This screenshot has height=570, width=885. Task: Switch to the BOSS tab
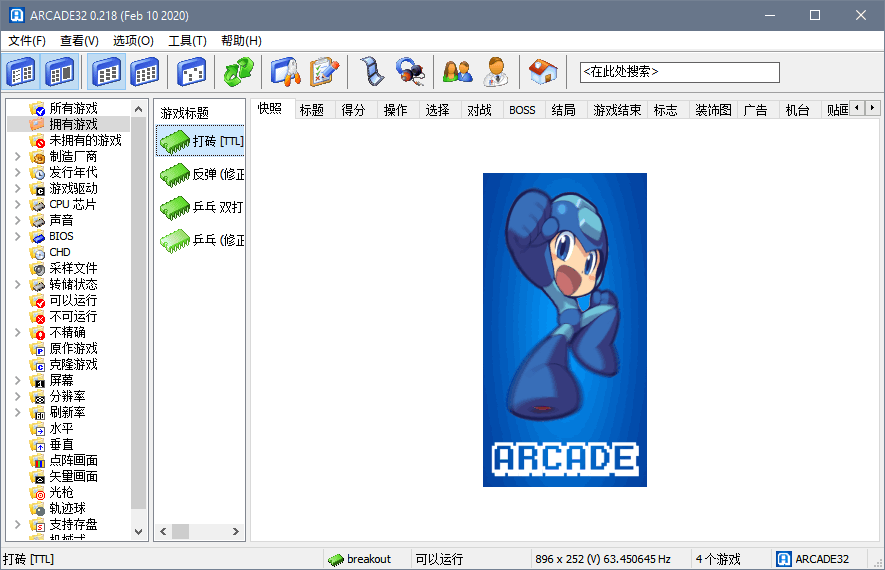(522, 110)
